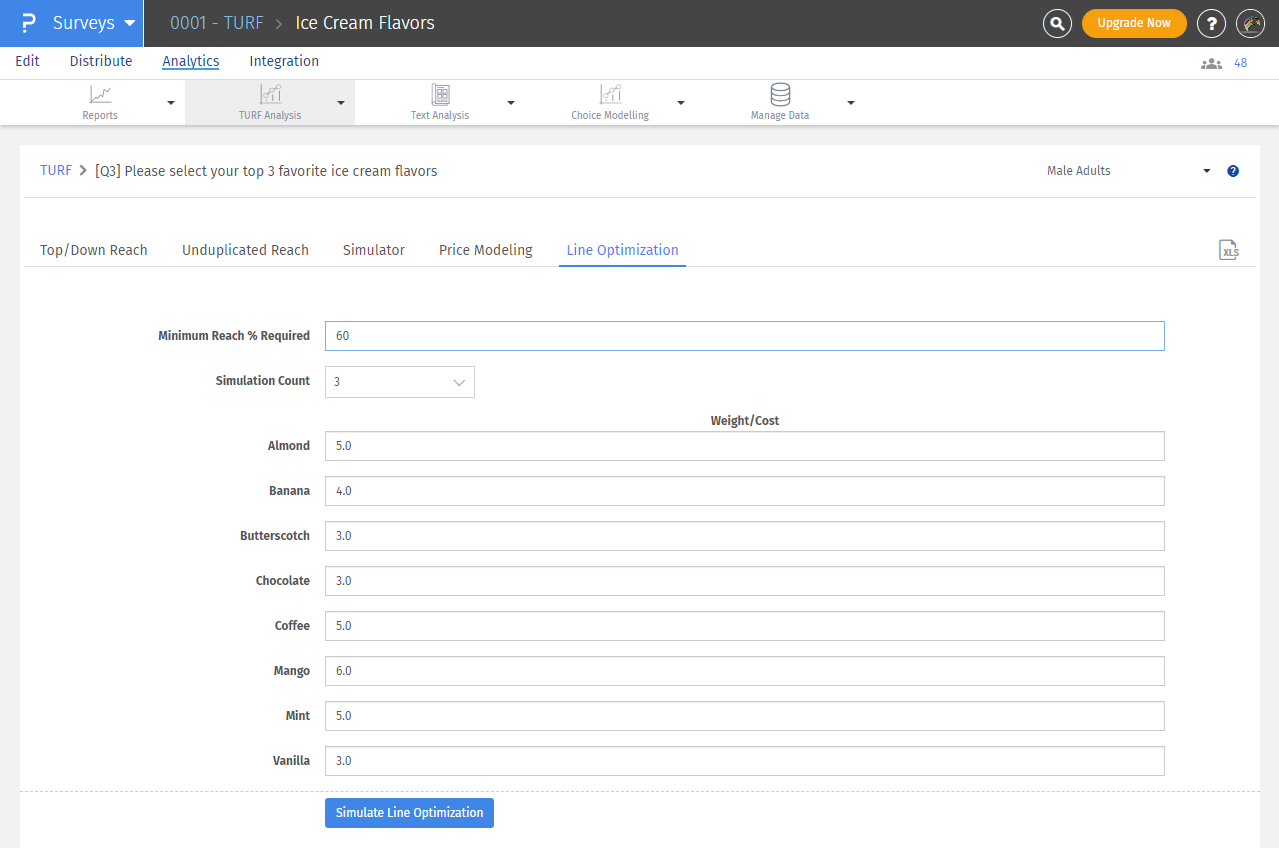Expand the TURF Analysis dropdown arrow

(341, 103)
